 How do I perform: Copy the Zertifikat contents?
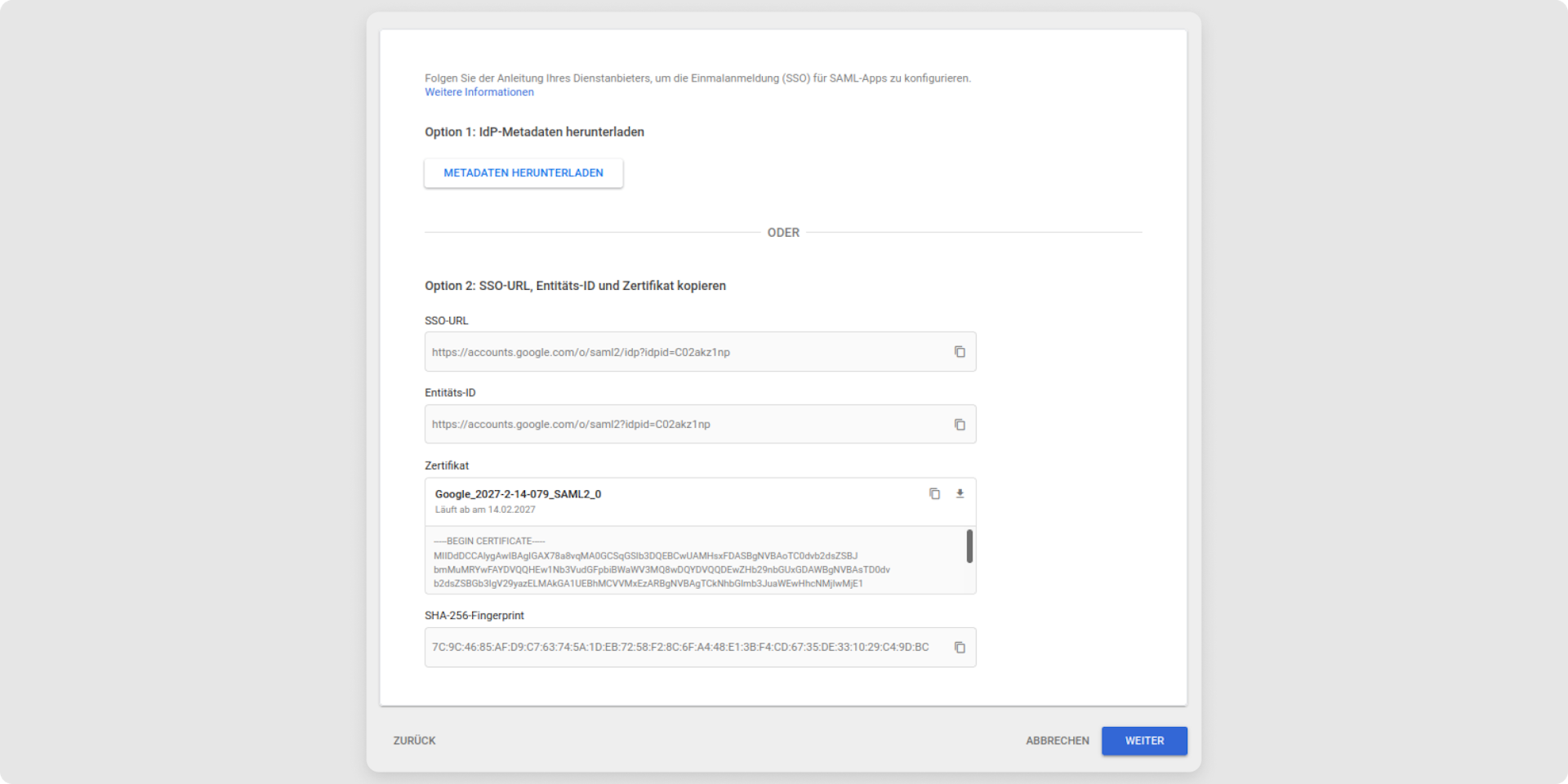[934, 494]
